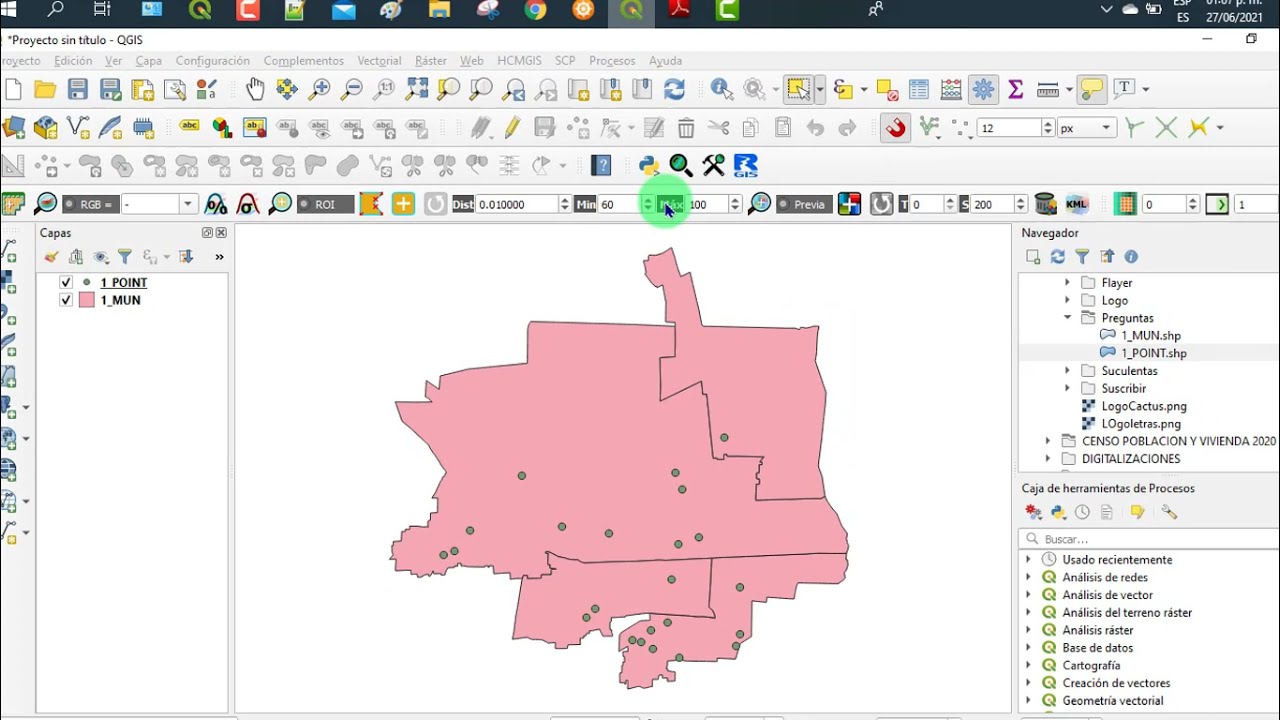Toggle the Map Tips speech bubble

(1092, 89)
